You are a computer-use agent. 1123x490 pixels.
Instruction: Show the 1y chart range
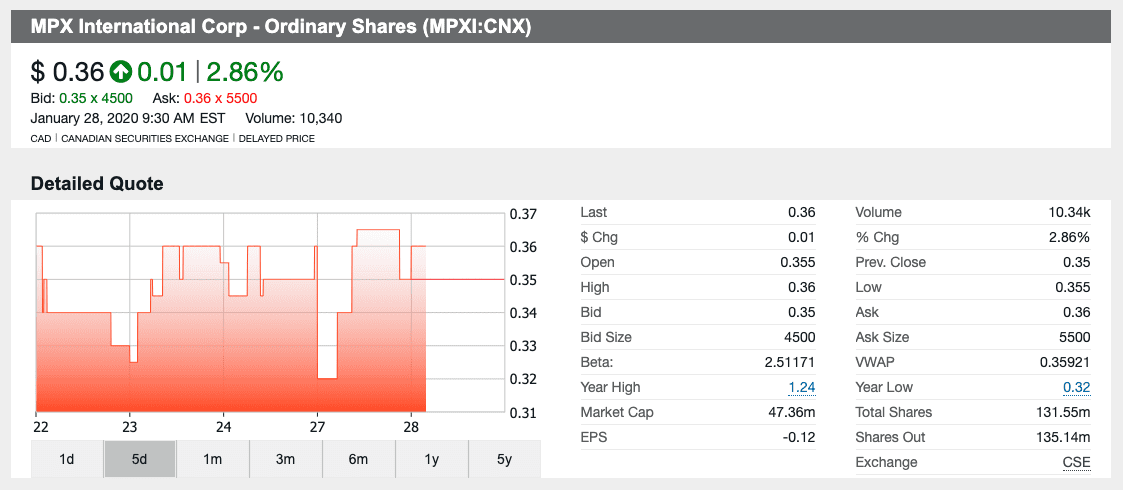point(432,459)
